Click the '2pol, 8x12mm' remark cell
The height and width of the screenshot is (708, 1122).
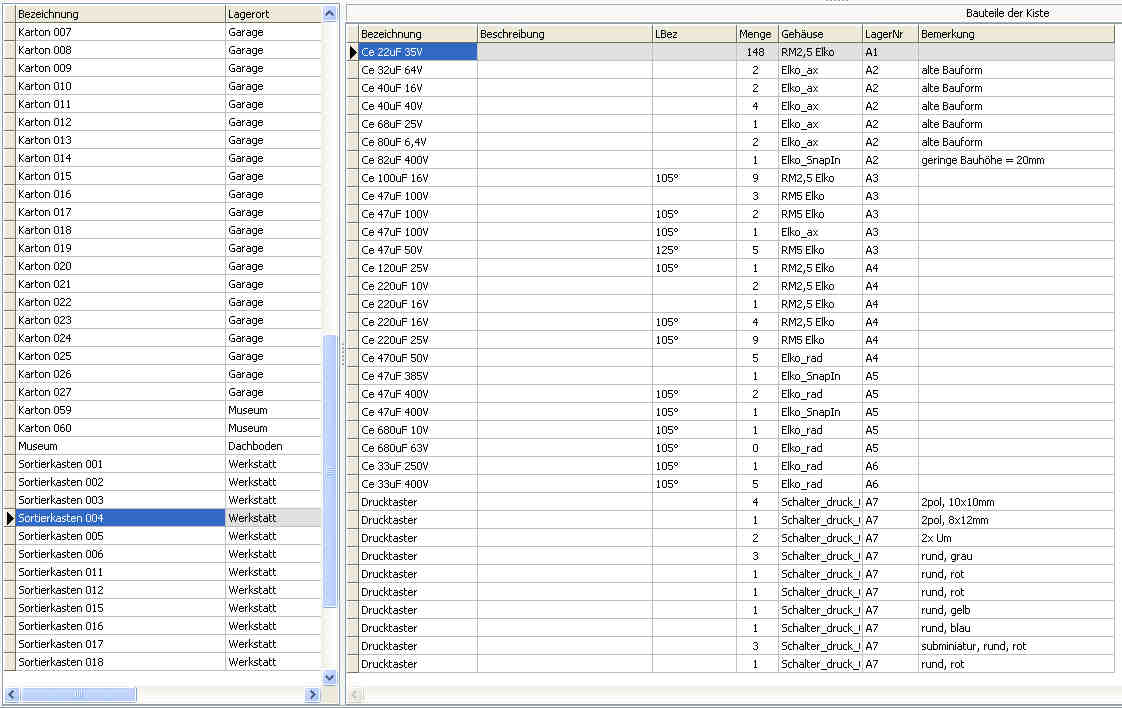[x=1016, y=520]
